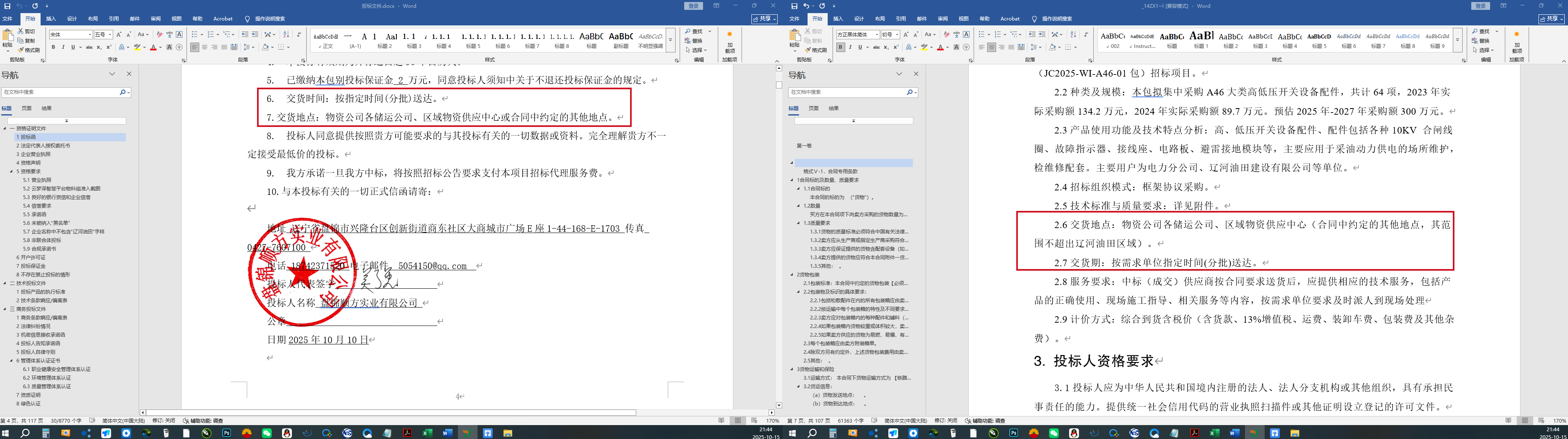Apply yellow text highlight in left window
This screenshot has height=439, width=1568.
click(137, 47)
